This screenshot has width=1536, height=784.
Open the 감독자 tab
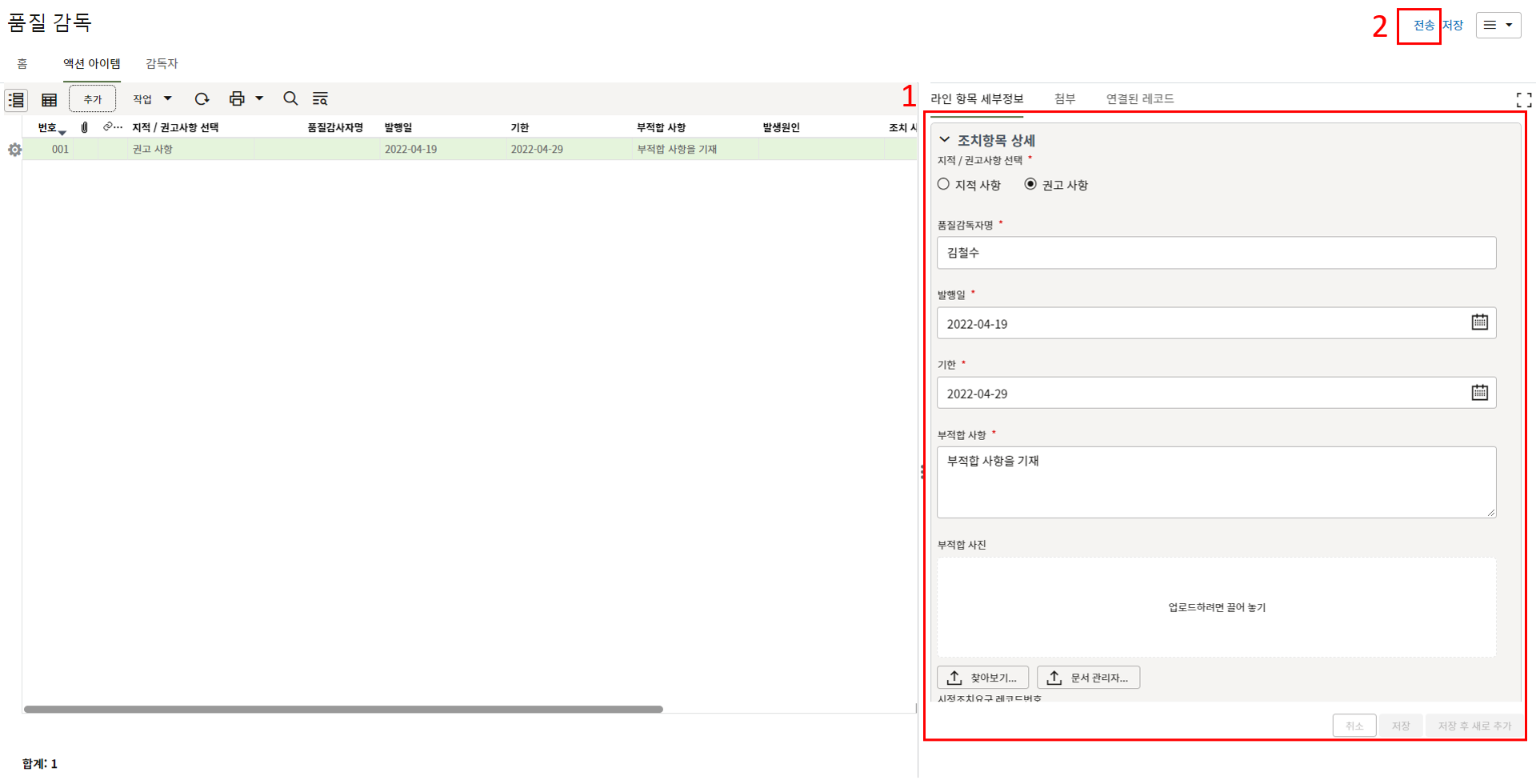click(x=162, y=63)
